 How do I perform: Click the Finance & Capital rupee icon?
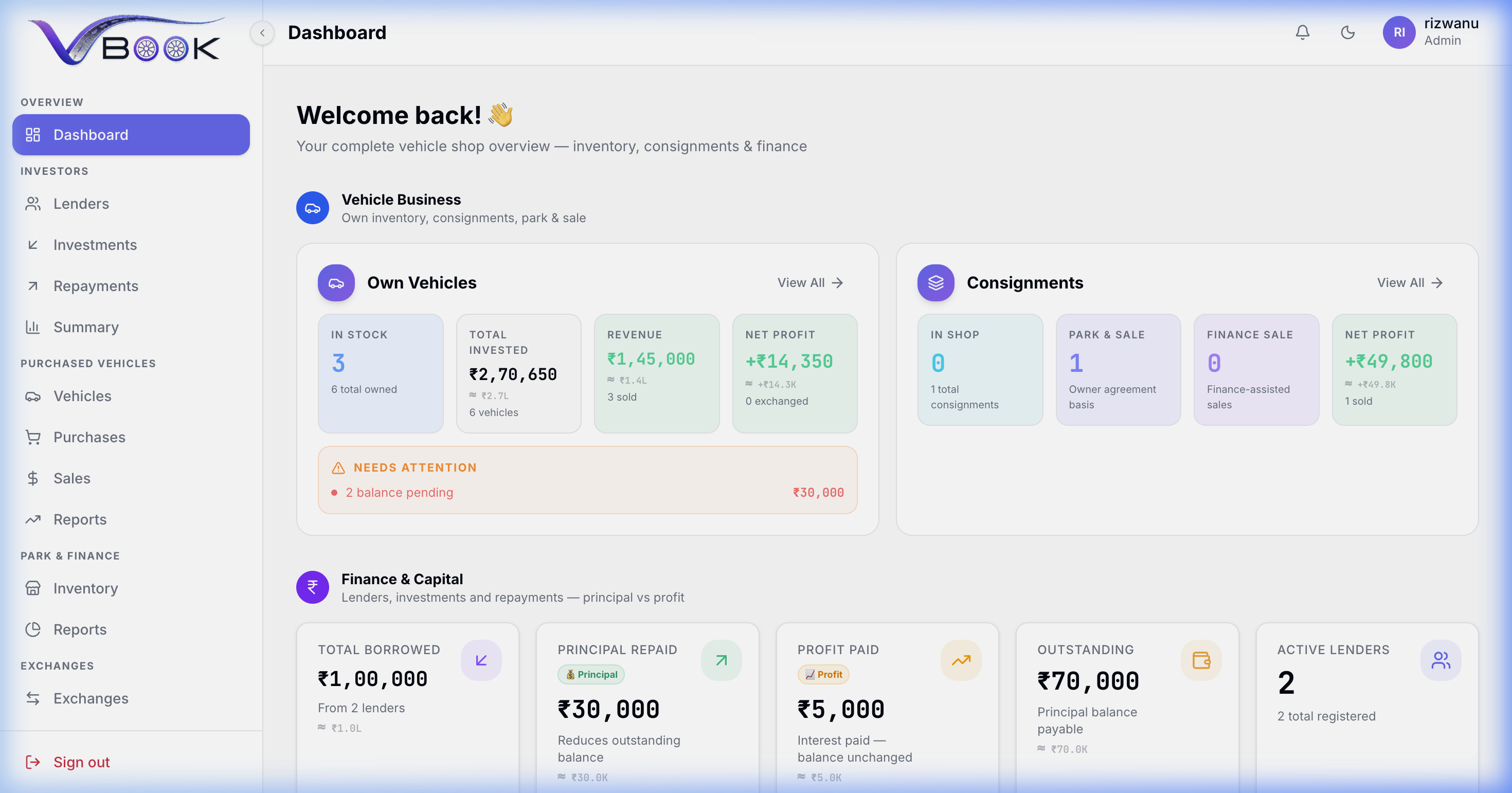click(x=312, y=588)
